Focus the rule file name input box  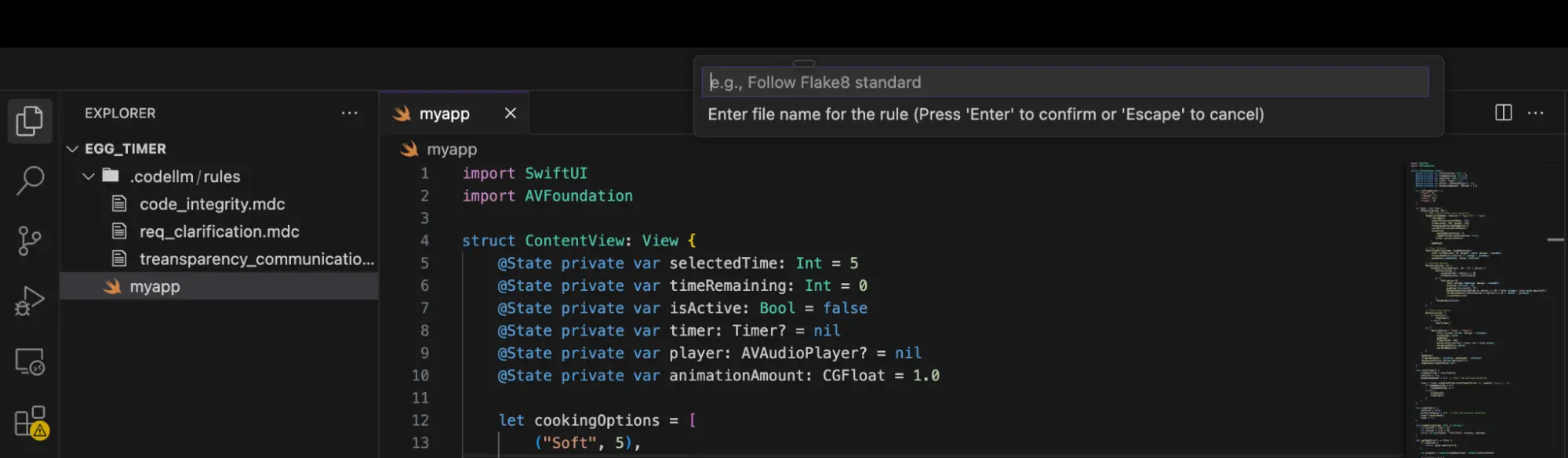pos(1064,82)
